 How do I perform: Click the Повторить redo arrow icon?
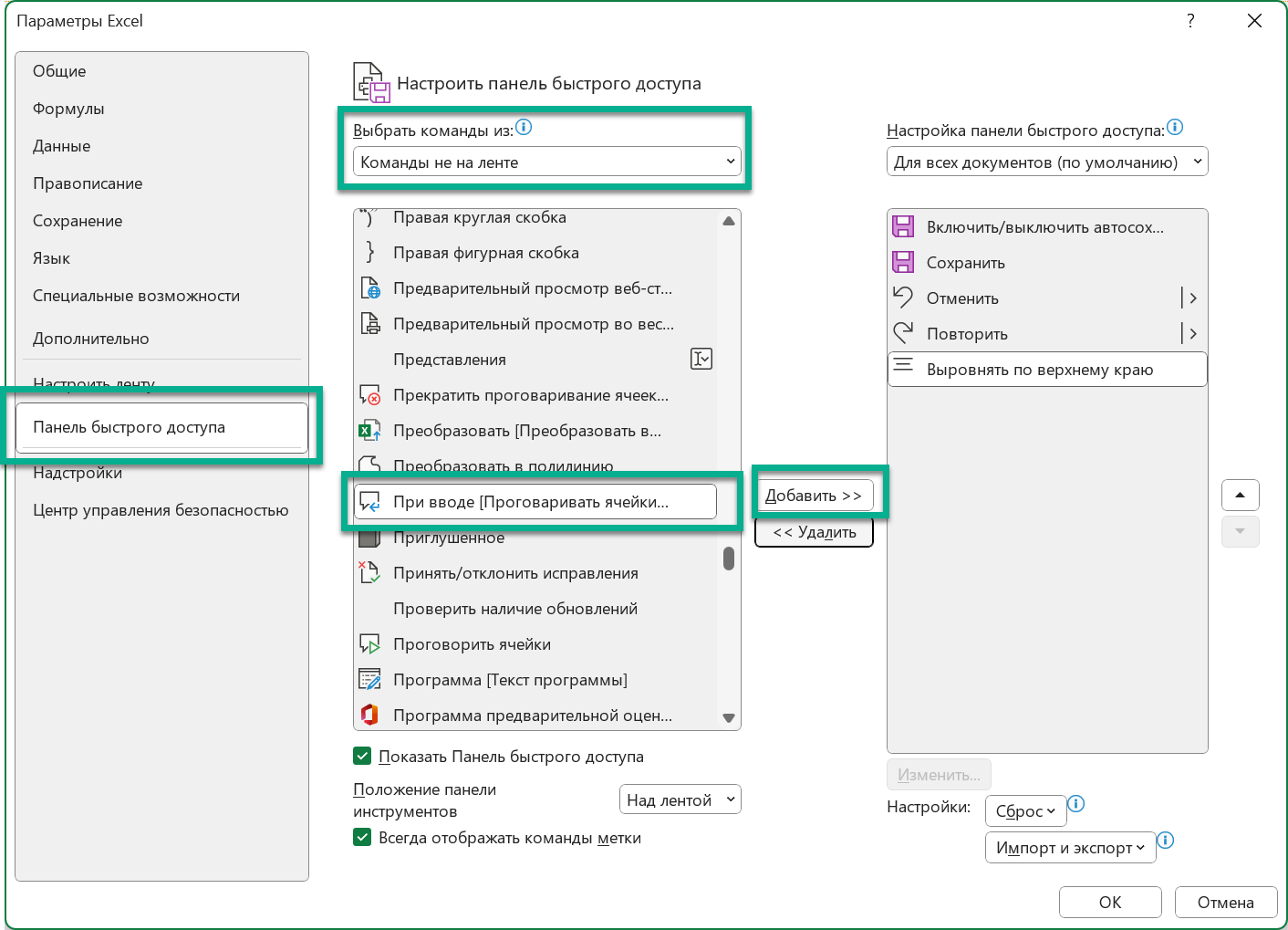click(903, 333)
